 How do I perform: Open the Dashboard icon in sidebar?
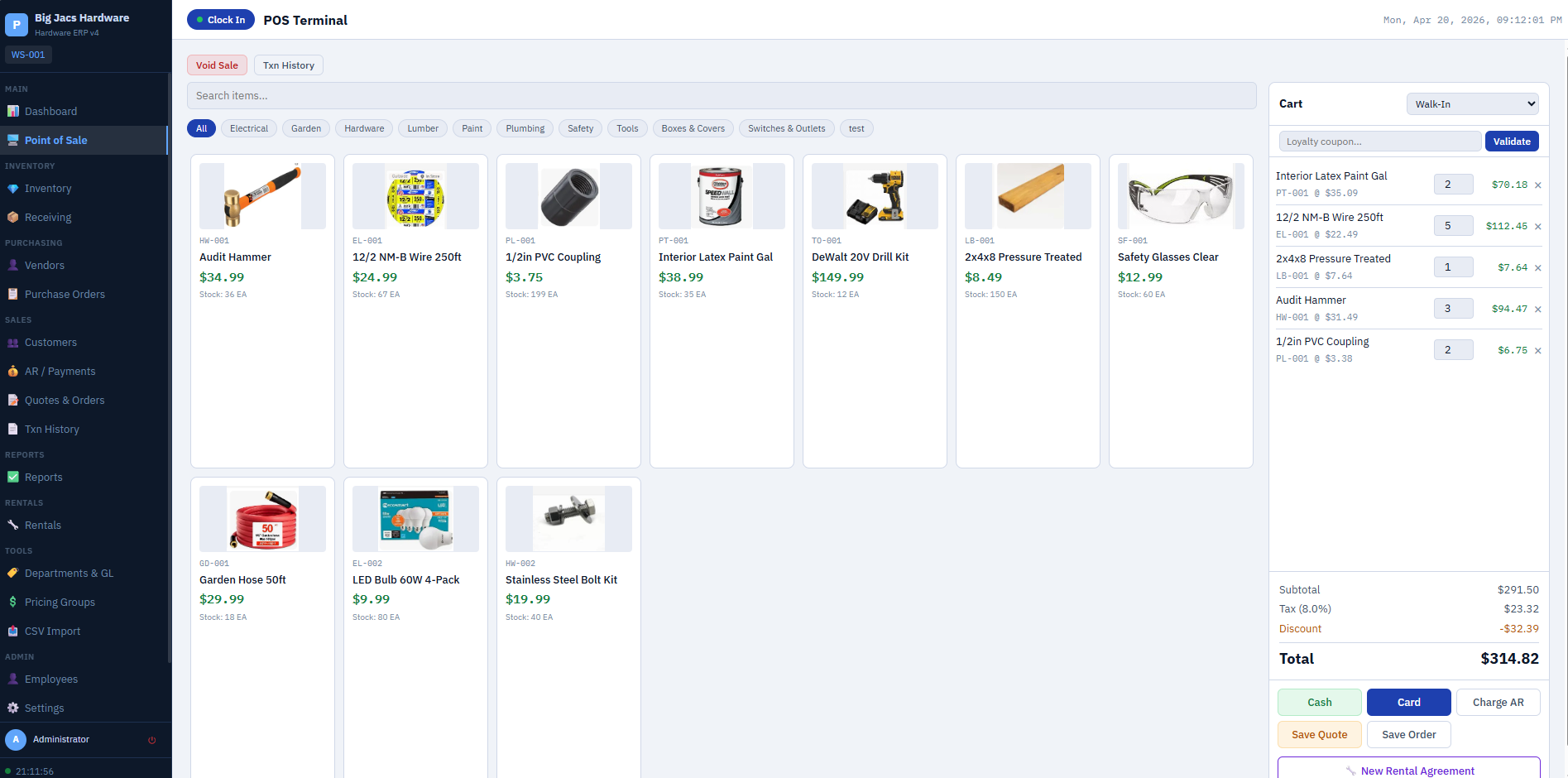(x=13, y=111)
